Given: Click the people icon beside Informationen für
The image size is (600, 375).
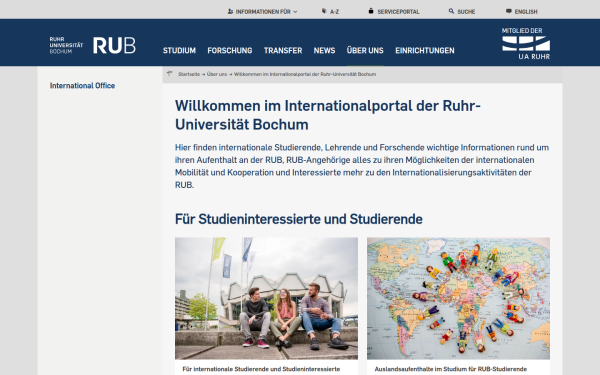Looking at the screenshot, I should click(230, 11).
